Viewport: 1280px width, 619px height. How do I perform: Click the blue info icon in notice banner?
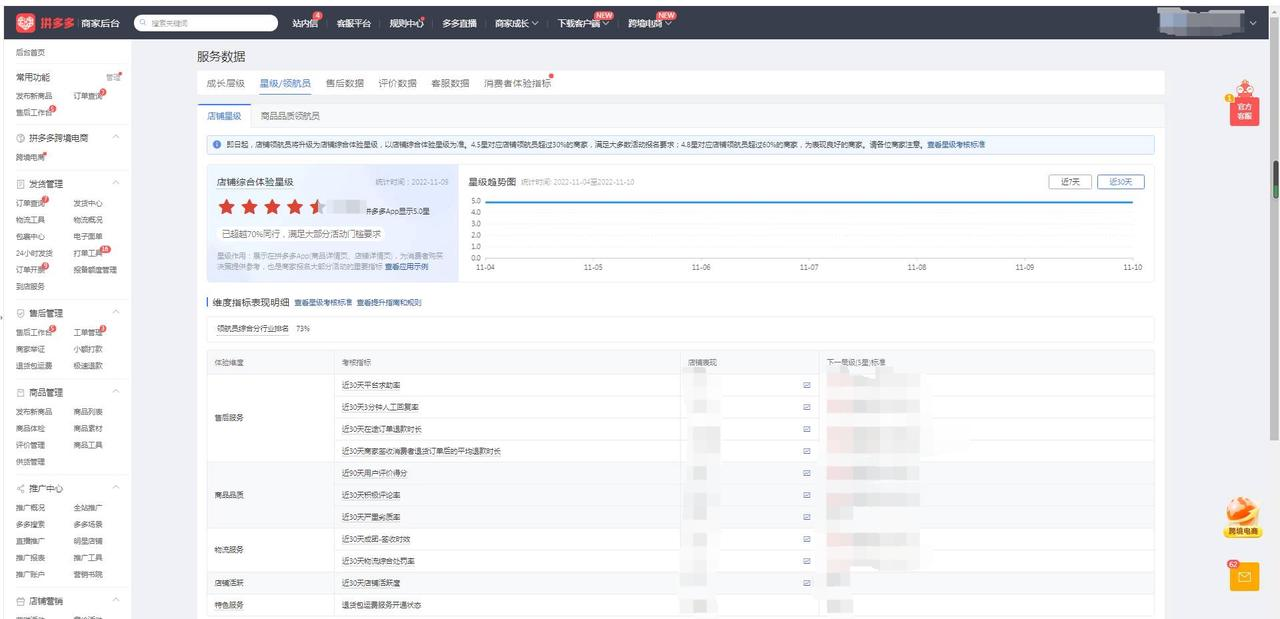pos(217,145)
